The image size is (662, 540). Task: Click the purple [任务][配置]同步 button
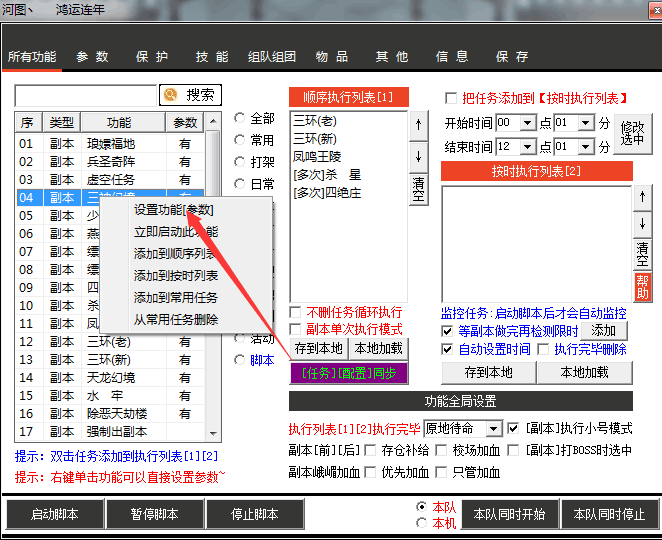pyautogui.click(x=349, y=373)
